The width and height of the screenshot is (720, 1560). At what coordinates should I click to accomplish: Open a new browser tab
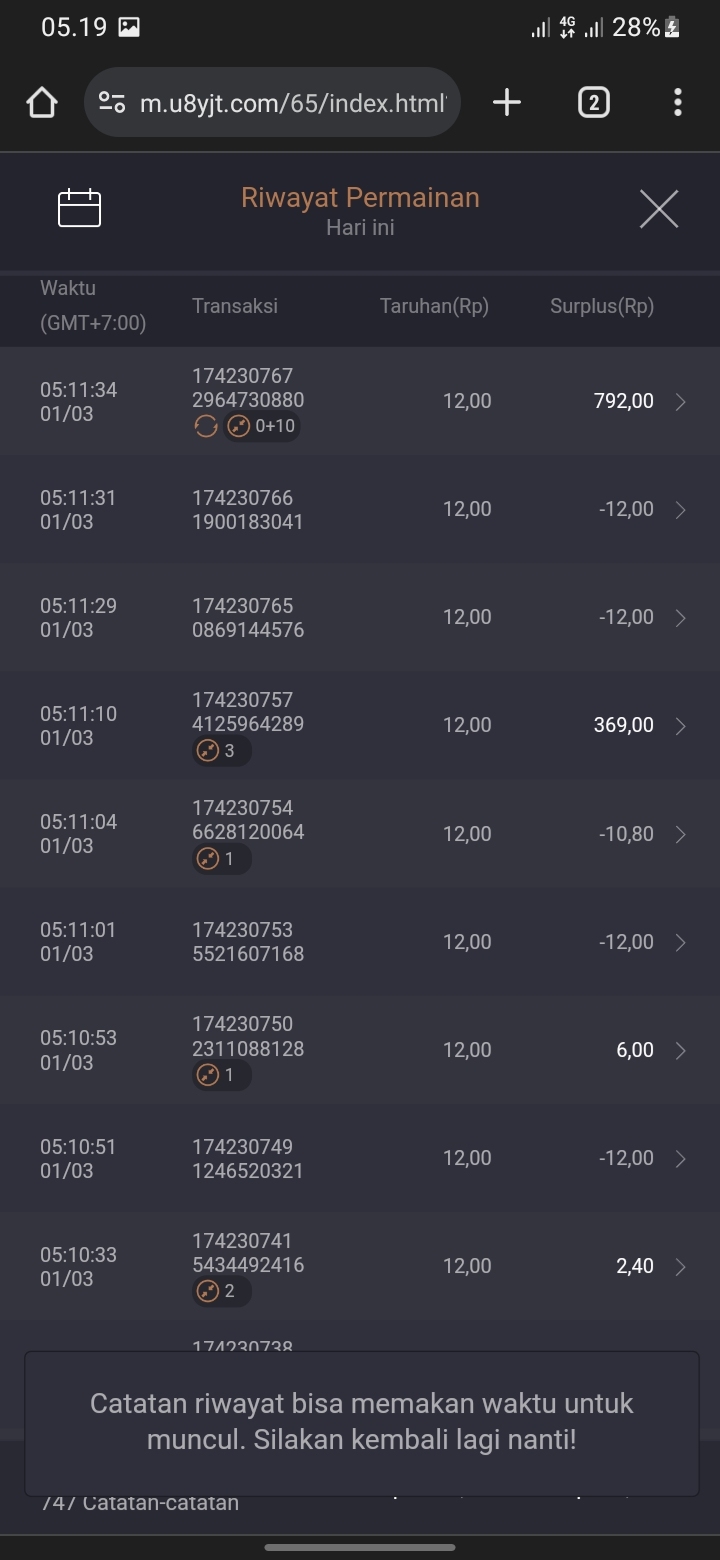pyautogui.click(x=507, y=102)
